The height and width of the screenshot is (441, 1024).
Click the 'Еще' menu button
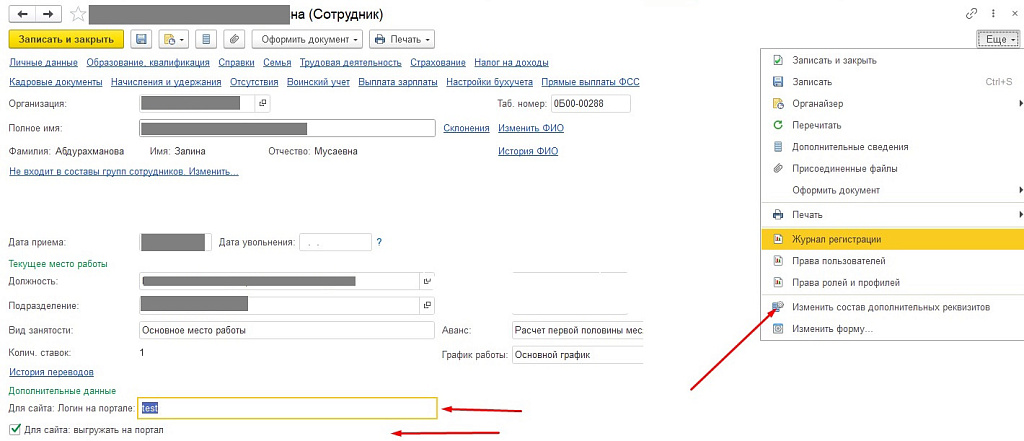pos(1000,39)
